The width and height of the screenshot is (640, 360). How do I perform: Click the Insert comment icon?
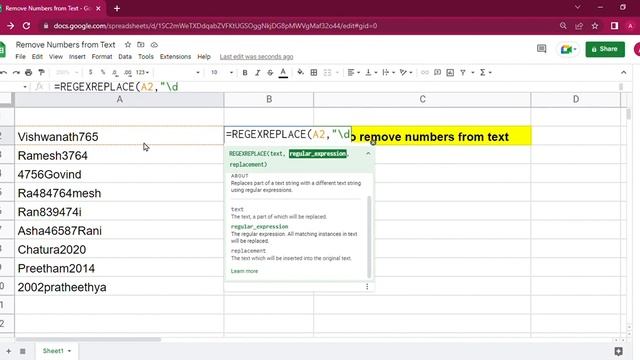[x=438, y=73]
